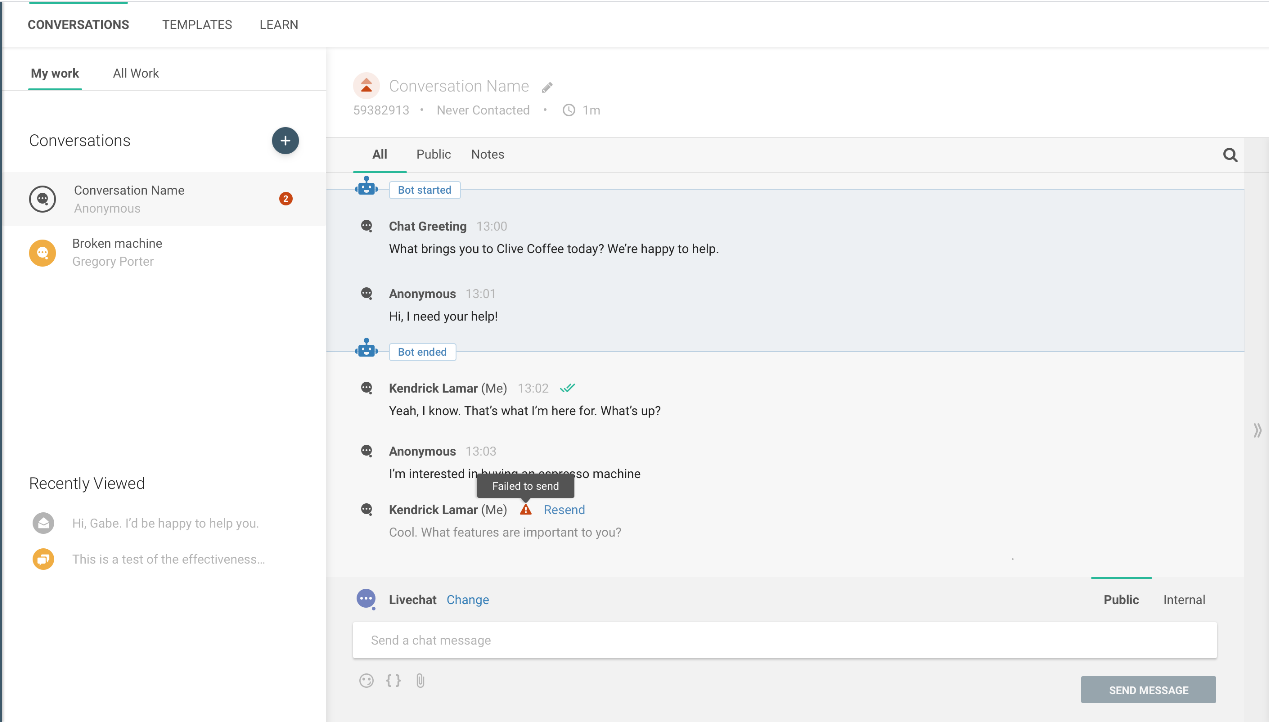
Task: Click the red failed-to-send warning icon
Action: pyautogui.click(x=526, y=510)
